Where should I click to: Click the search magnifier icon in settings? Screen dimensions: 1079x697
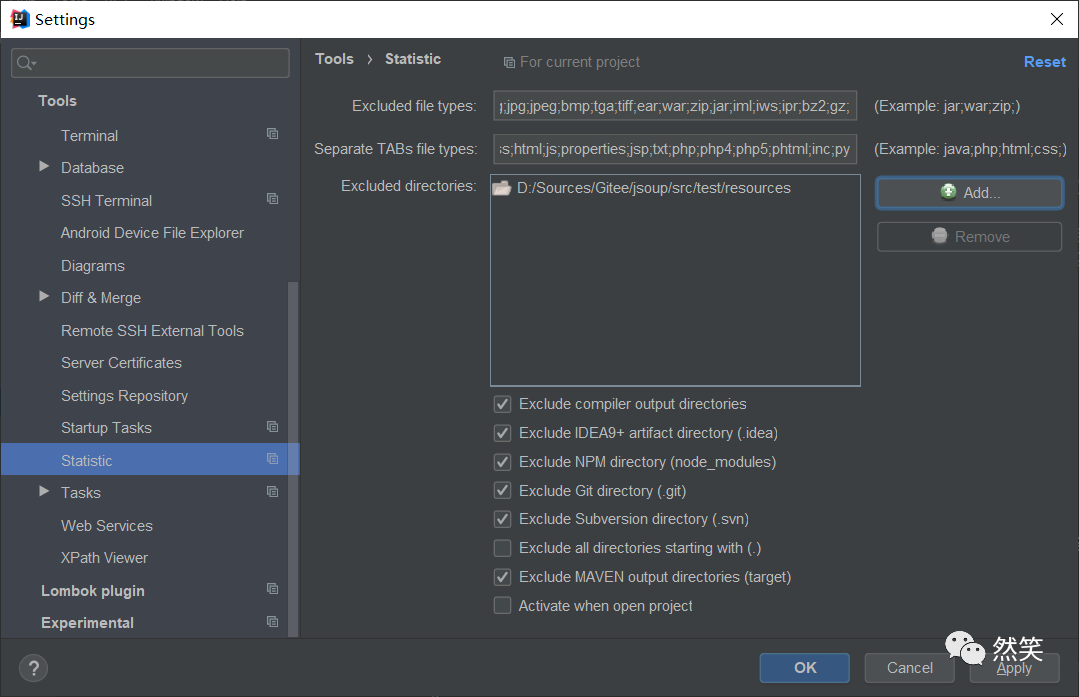point(25,63)
